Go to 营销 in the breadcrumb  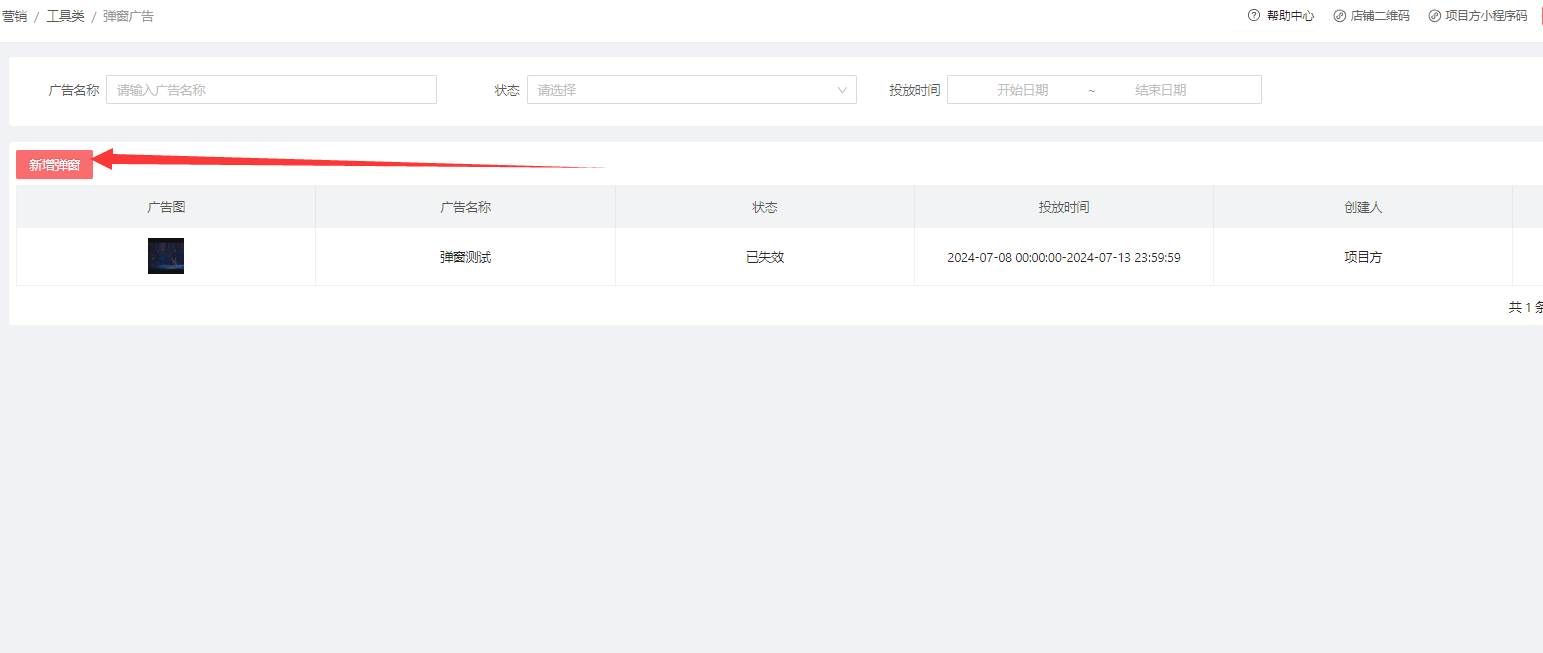[x=14, y=17]
